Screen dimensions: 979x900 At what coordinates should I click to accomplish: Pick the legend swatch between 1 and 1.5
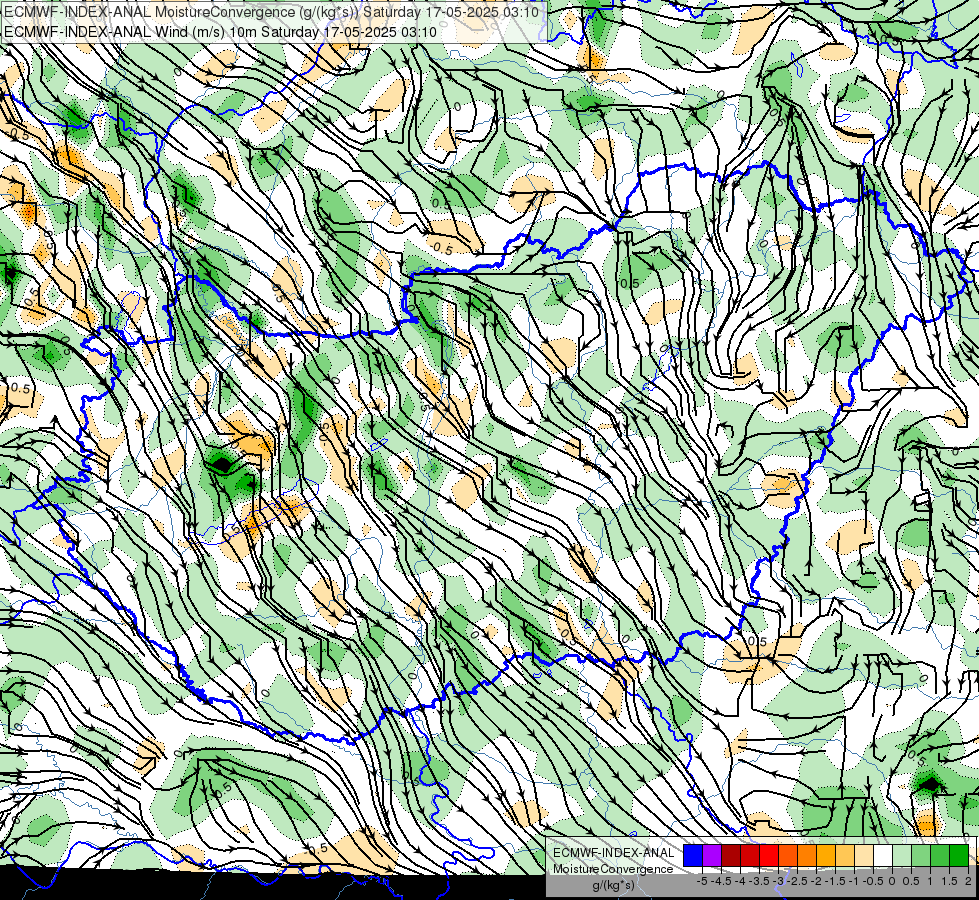pyautogui.click(x=940, y=855)
